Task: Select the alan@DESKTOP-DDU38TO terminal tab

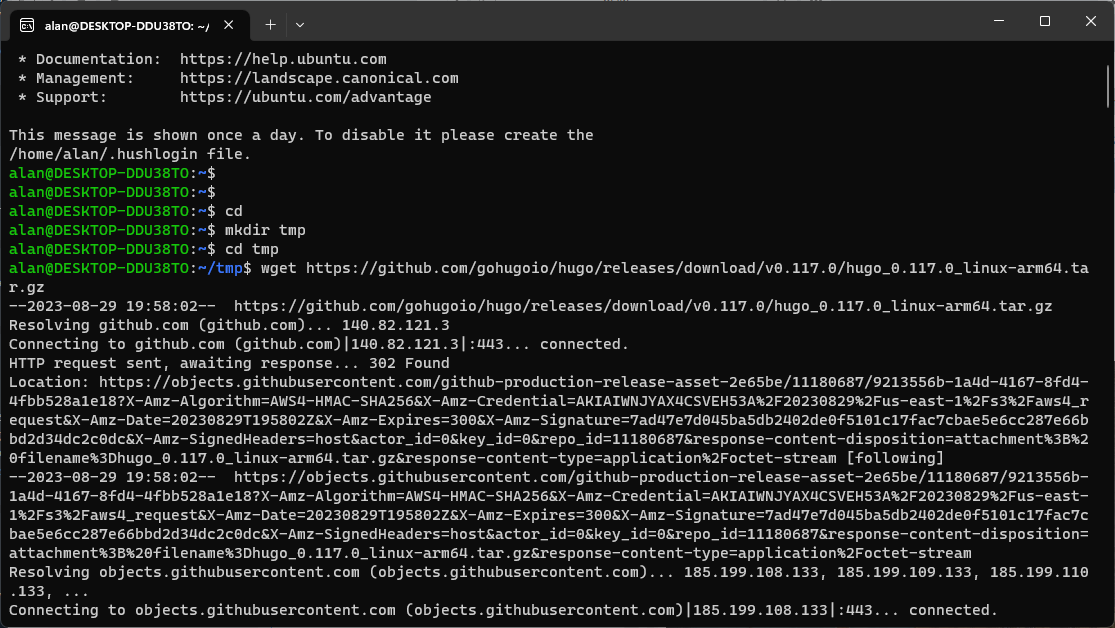Action: tap(129, 26)
